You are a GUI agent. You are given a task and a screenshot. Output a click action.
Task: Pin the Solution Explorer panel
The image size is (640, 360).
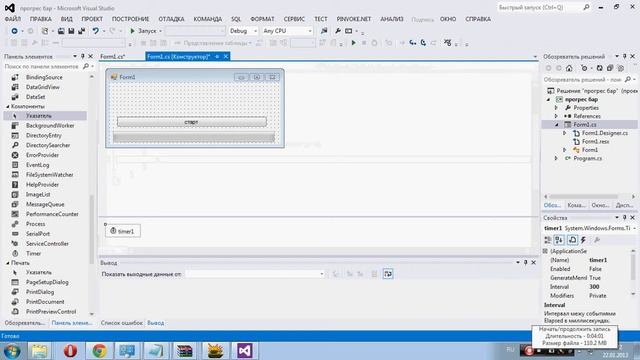pyautogui.click(x=625, y=56)
